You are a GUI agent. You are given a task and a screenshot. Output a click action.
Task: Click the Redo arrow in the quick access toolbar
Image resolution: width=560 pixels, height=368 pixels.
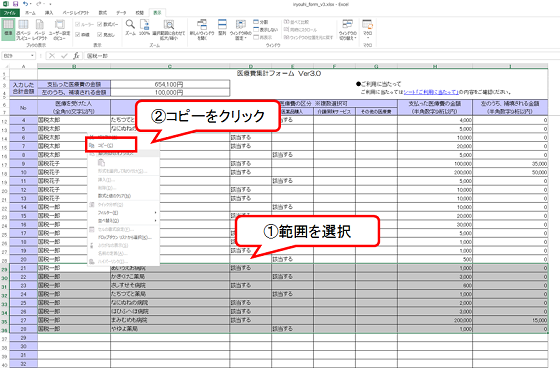pyautogui.click(x=39, y=4)
